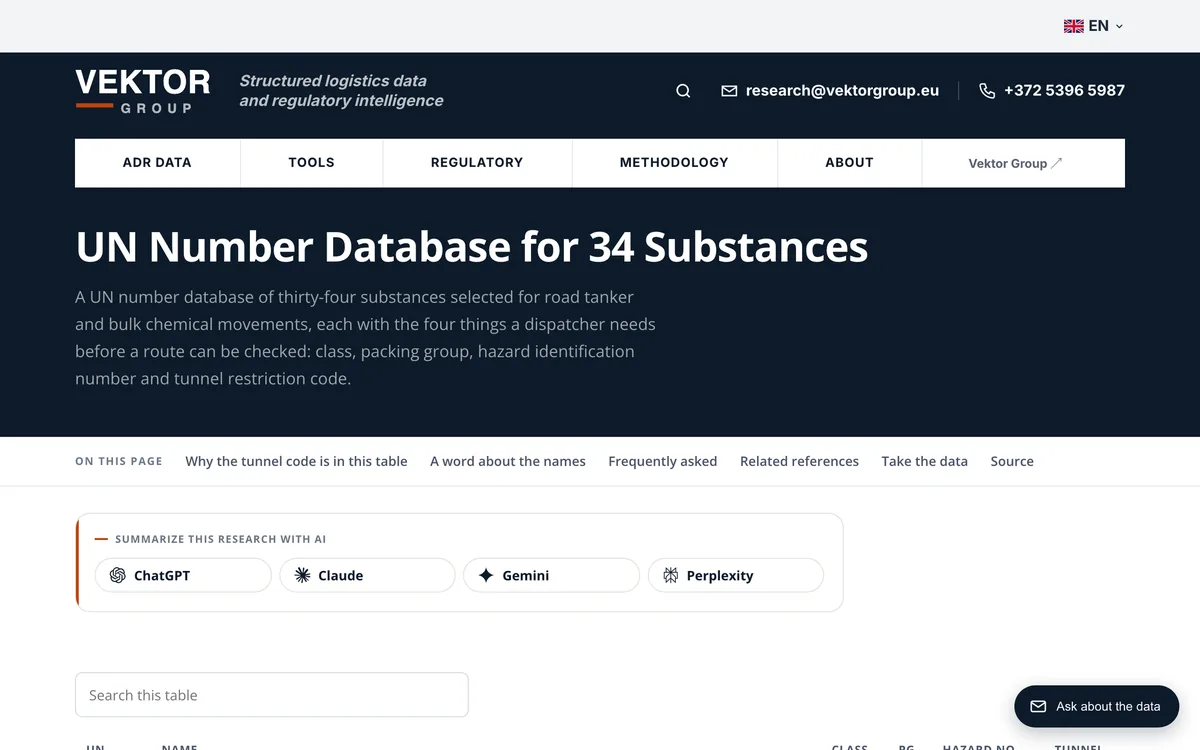This screenshot has height=750, width=1200.
Task: Summarize with the Perplexity button
Action: point(736,575)
